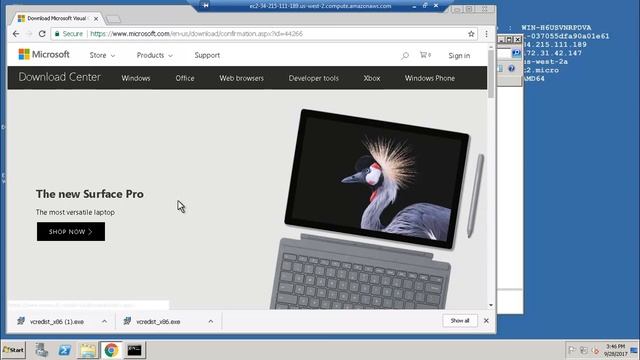
Task: Select Office in Download Center nav
Action: coord(185,78)
